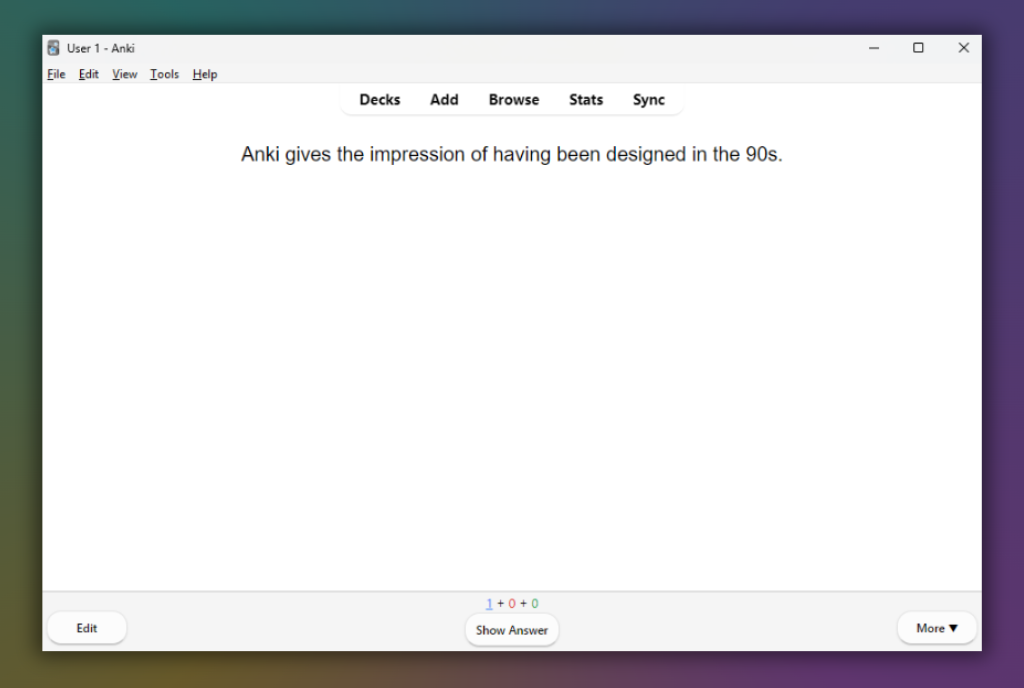This screenshot has height=688, width=1024.
Task: Start a Sync with AnkiWeb
Action: click(x=648, y=99)
